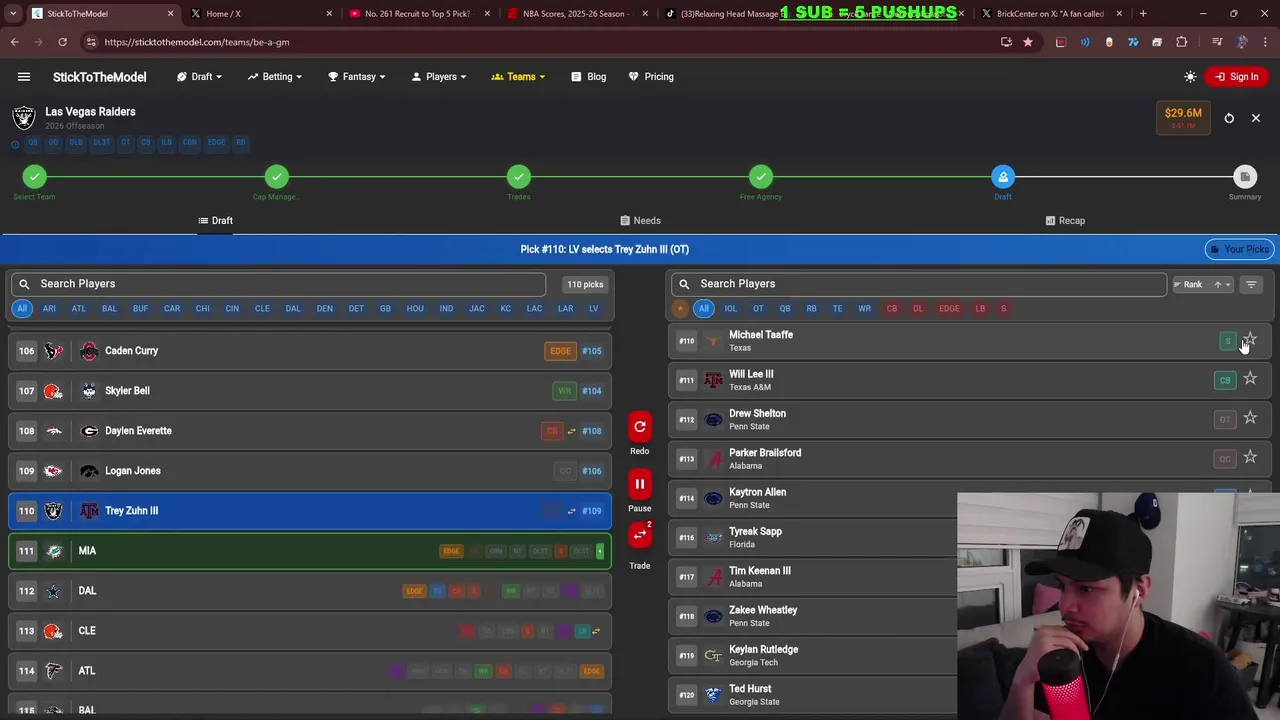Screen dimensions: 1280x720
Task: Go to the Cap Management step
Action: 277,177
